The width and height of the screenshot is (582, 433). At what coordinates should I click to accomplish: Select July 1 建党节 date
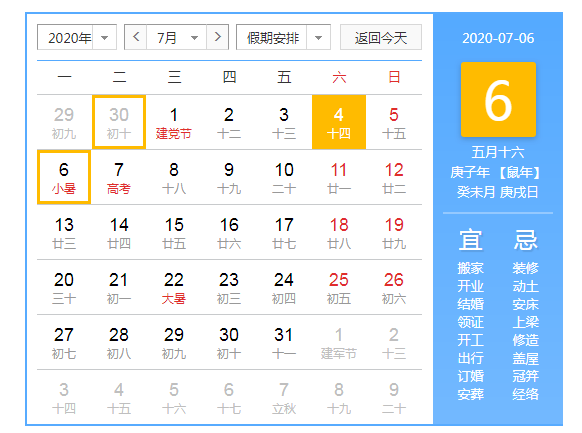click(174, 122)
